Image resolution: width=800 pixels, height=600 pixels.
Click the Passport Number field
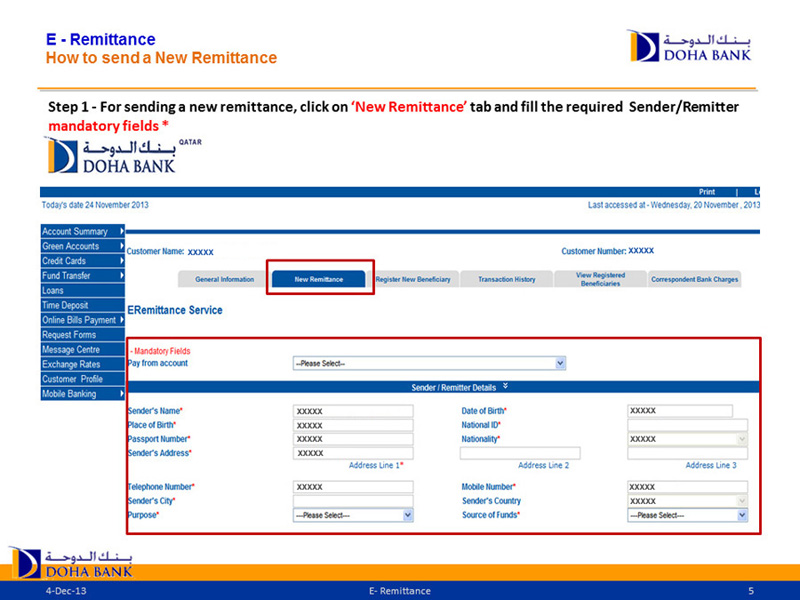353,439
